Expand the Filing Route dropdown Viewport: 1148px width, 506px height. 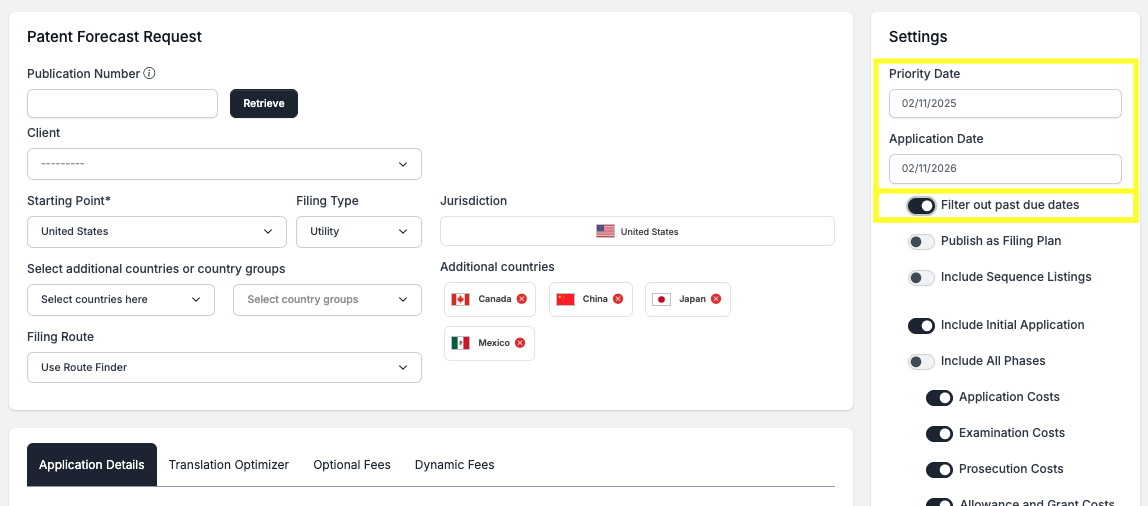point(224,368)
